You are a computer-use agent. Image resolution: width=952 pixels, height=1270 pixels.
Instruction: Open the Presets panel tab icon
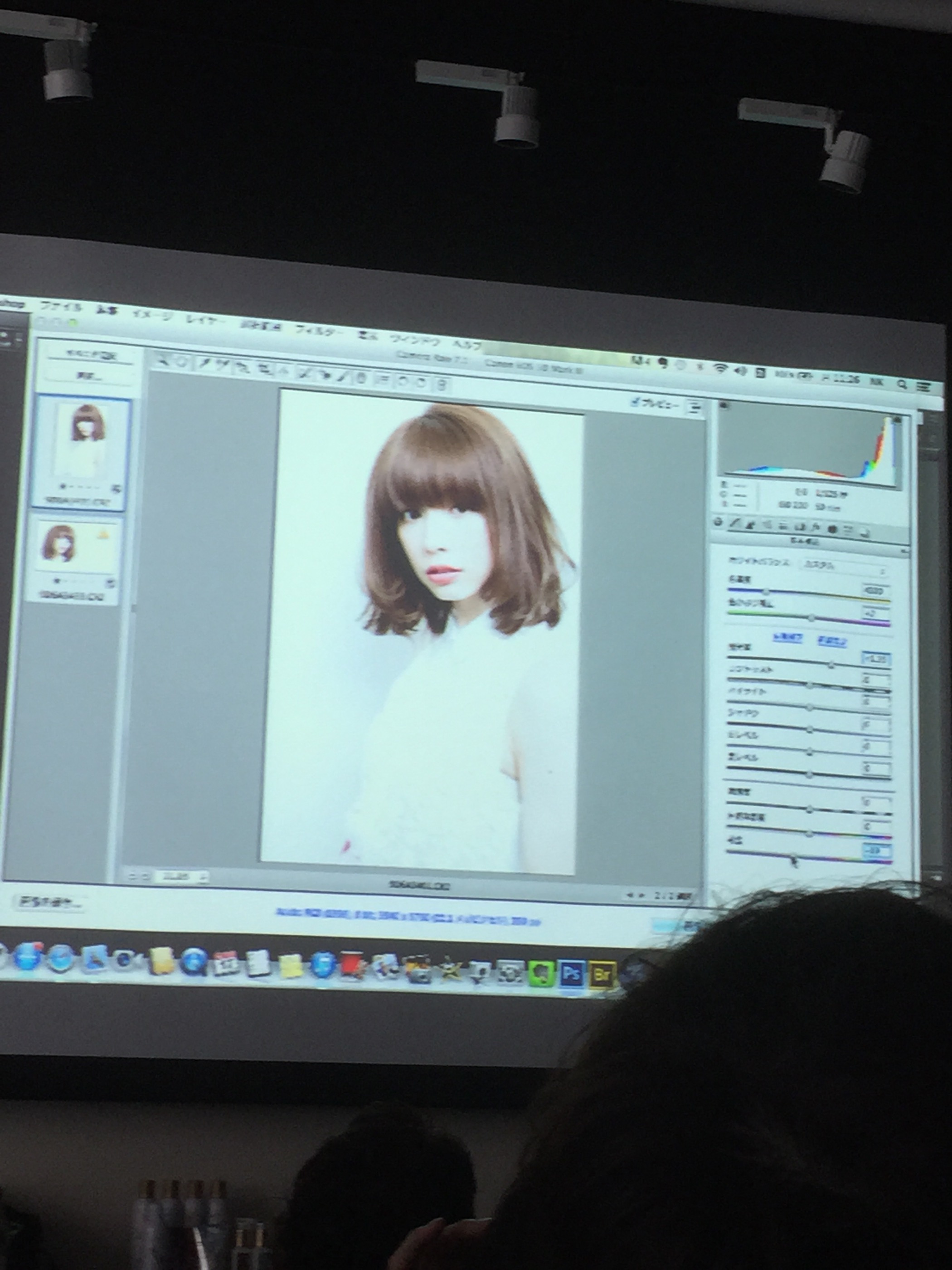[848, 530]
